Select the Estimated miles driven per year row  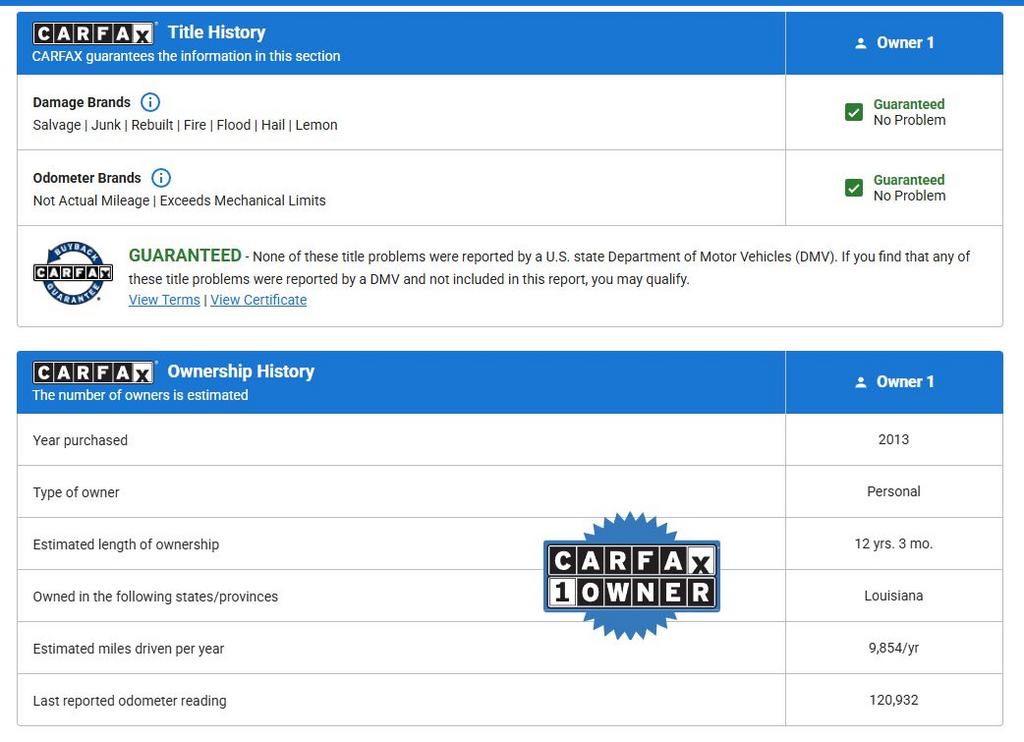(128, 648)
